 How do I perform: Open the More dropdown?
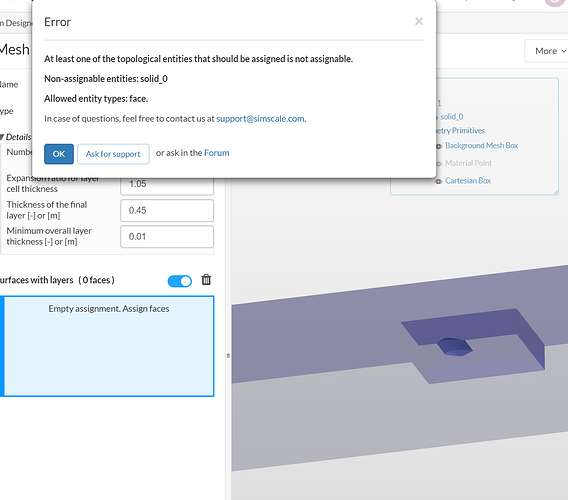[x=549, y=51]
